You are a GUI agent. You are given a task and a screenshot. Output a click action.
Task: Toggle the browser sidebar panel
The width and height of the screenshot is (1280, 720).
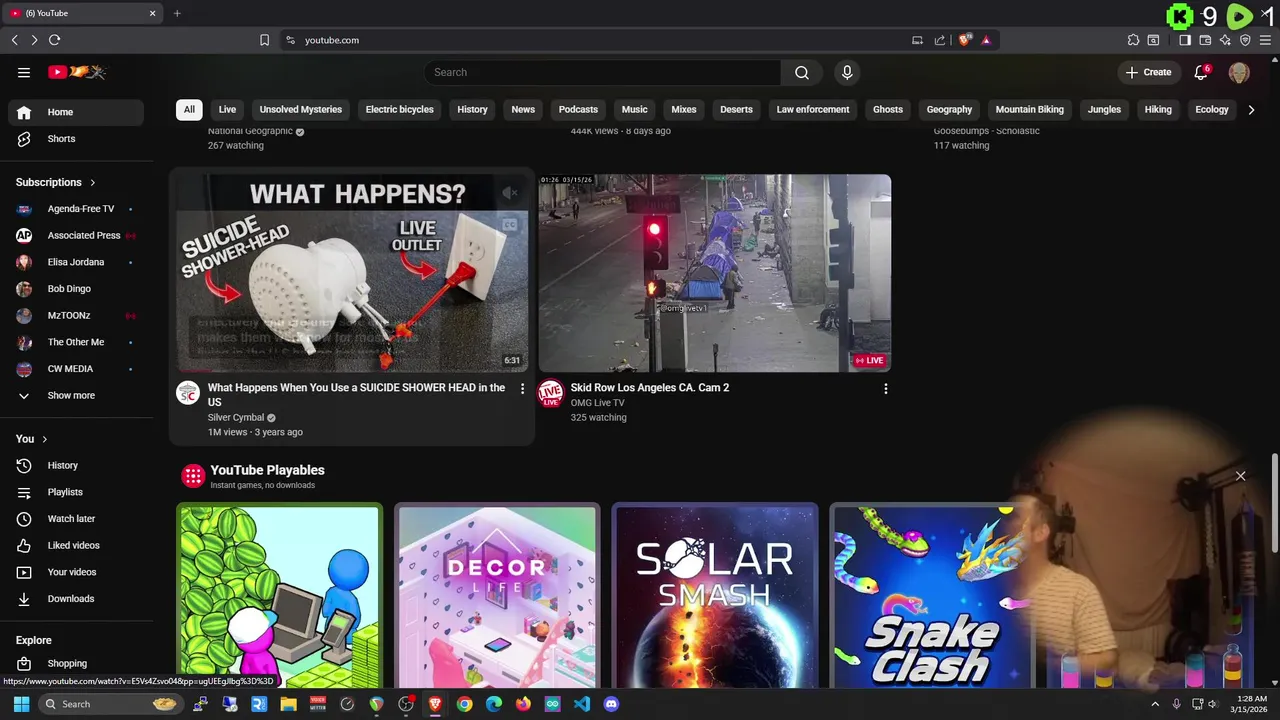(1185, 40)
